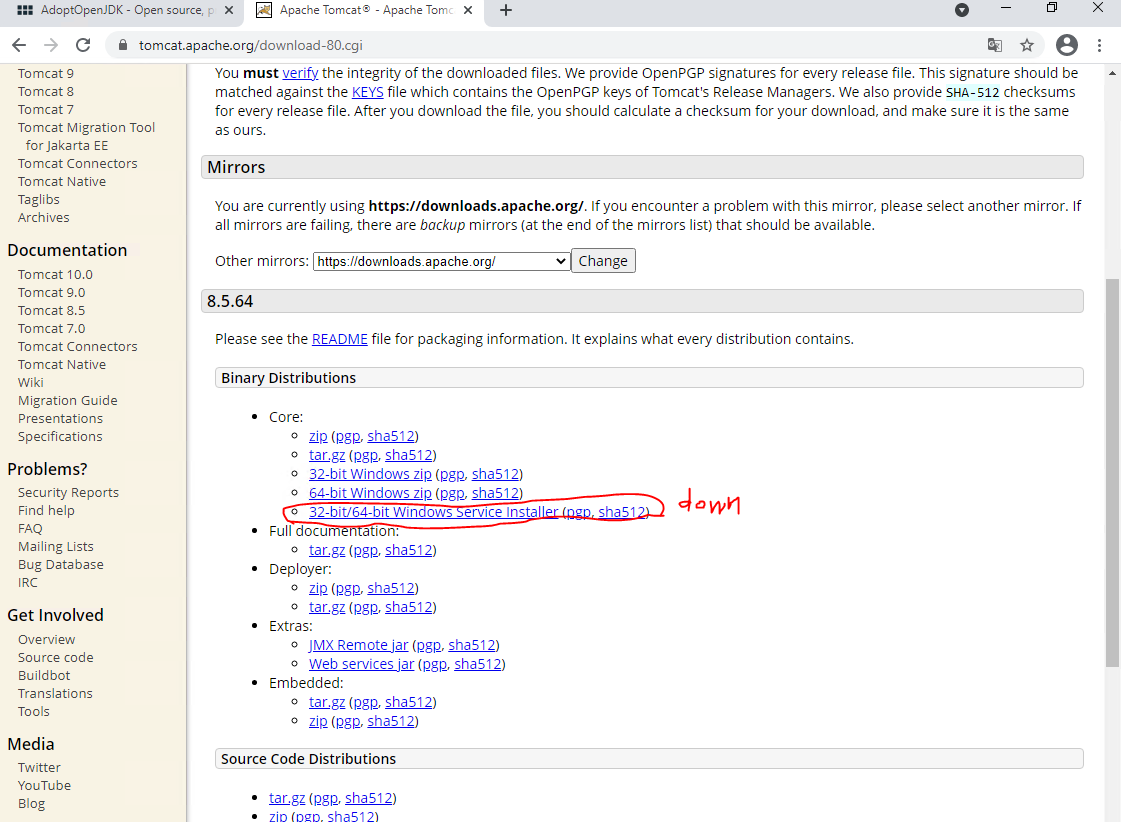Download the Core zip
This screenshot has height=822, width=1121.
tap(318, 436)
